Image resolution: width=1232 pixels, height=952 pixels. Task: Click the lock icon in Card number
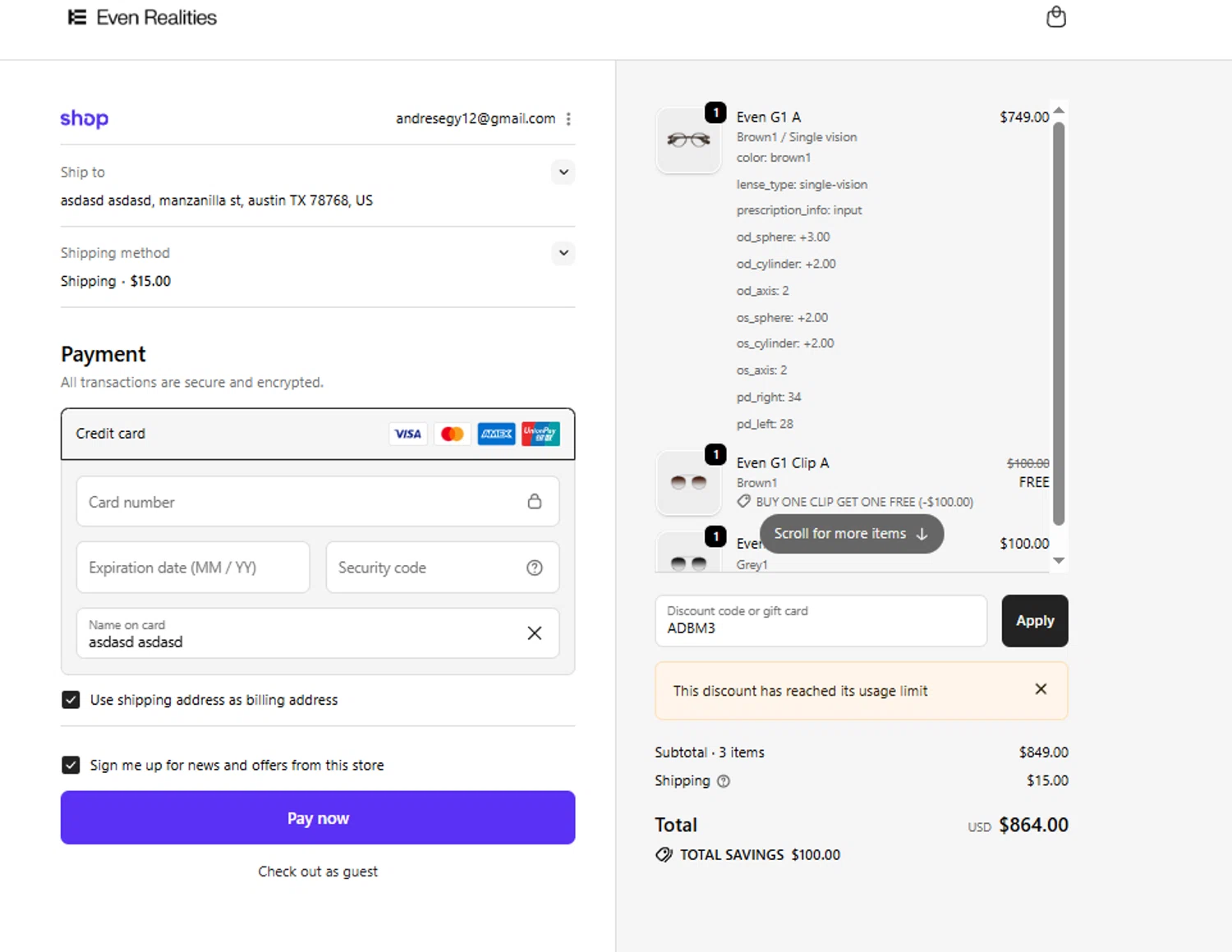pos(535,501)
